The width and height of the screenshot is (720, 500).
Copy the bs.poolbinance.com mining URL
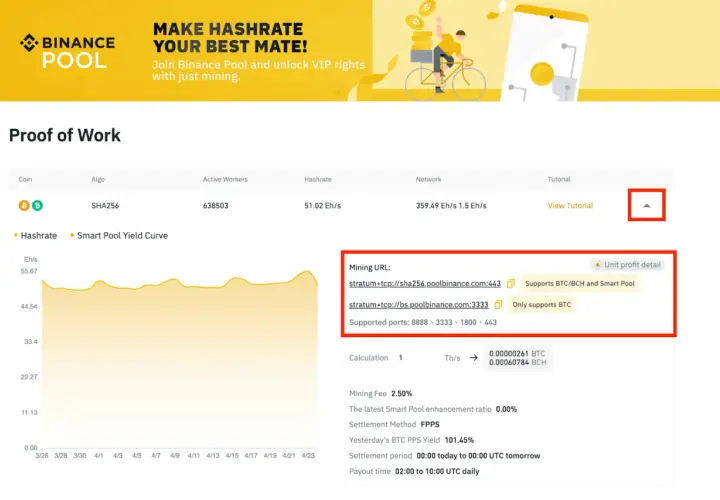tap(498, 304)
